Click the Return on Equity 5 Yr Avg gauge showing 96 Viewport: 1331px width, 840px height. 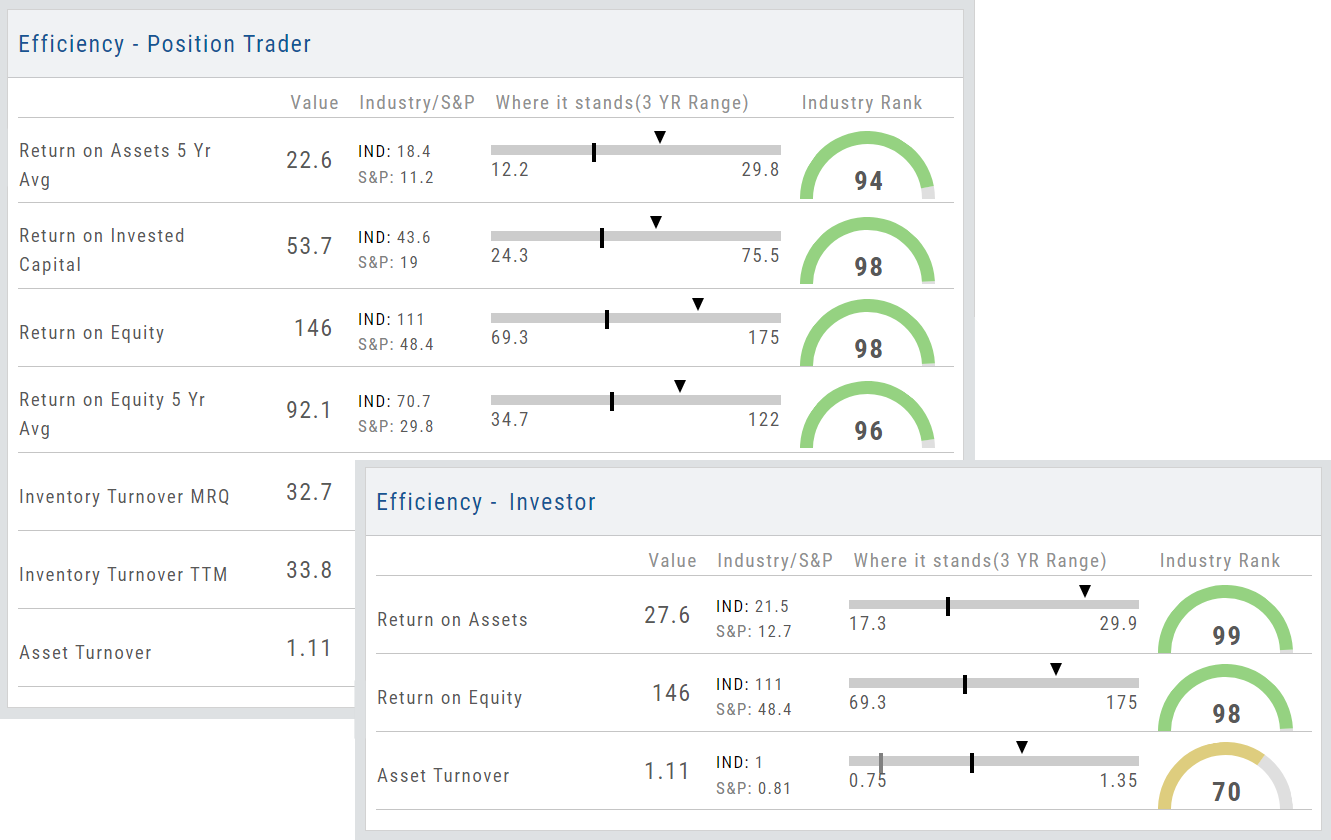(867, 414)
